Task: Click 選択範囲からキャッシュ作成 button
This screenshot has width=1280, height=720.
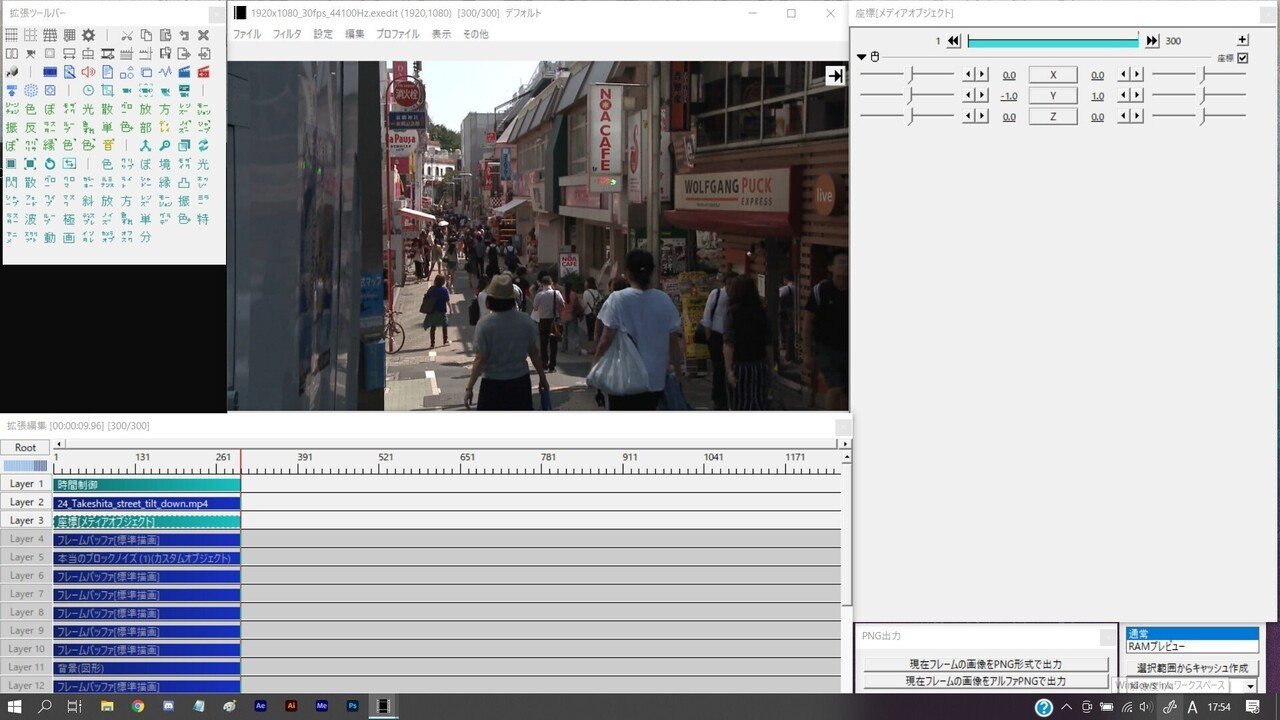Action: point(1192,668)
